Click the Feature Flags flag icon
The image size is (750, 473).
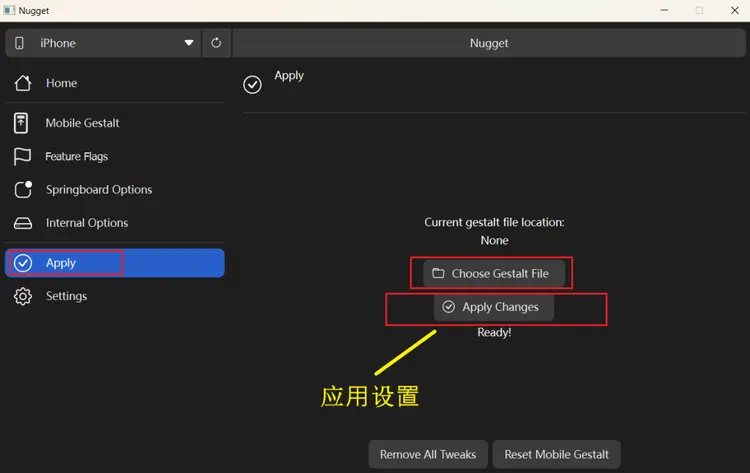coord(23,157)
